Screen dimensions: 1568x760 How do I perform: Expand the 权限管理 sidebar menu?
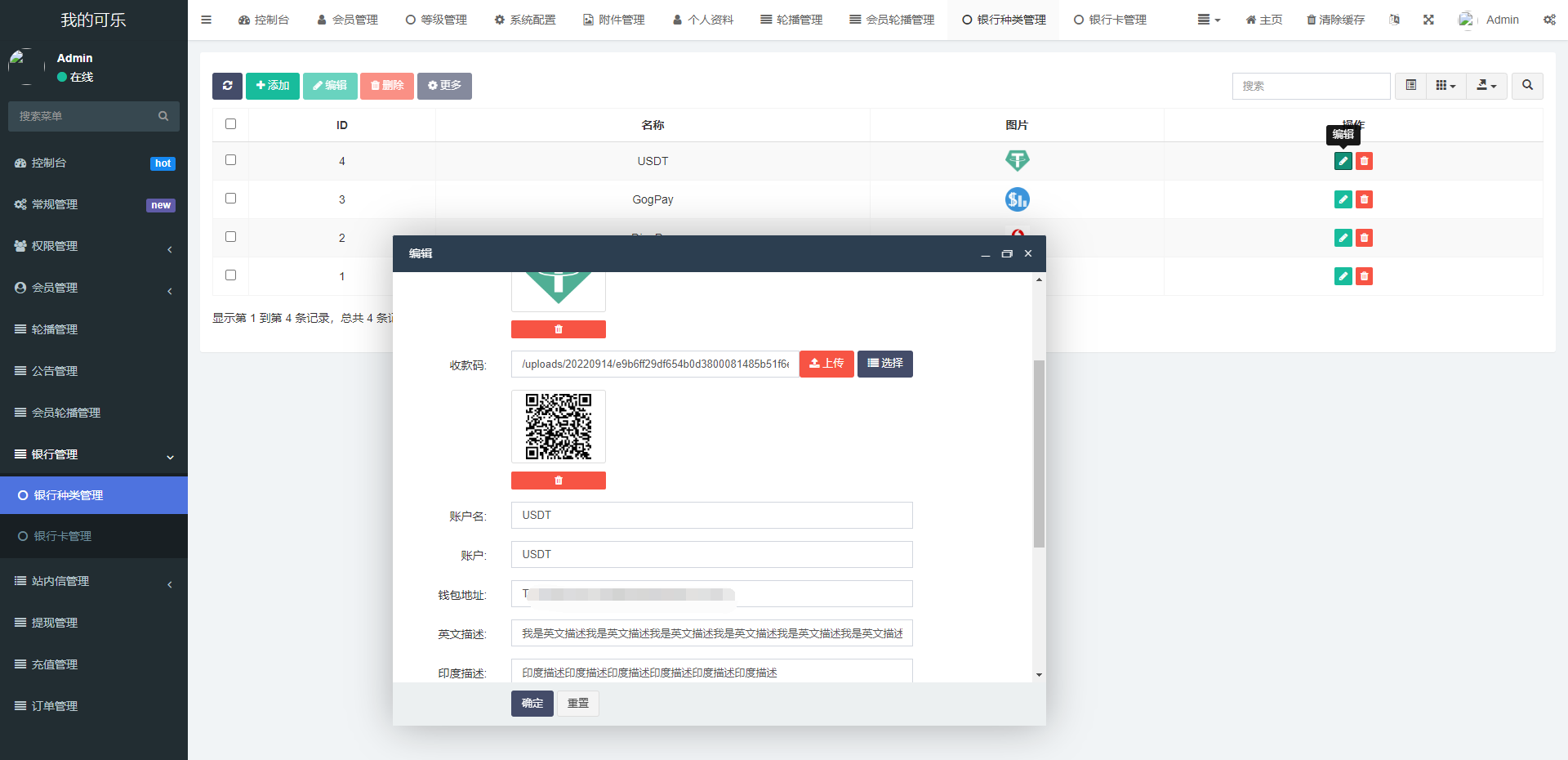click(94, 246)
